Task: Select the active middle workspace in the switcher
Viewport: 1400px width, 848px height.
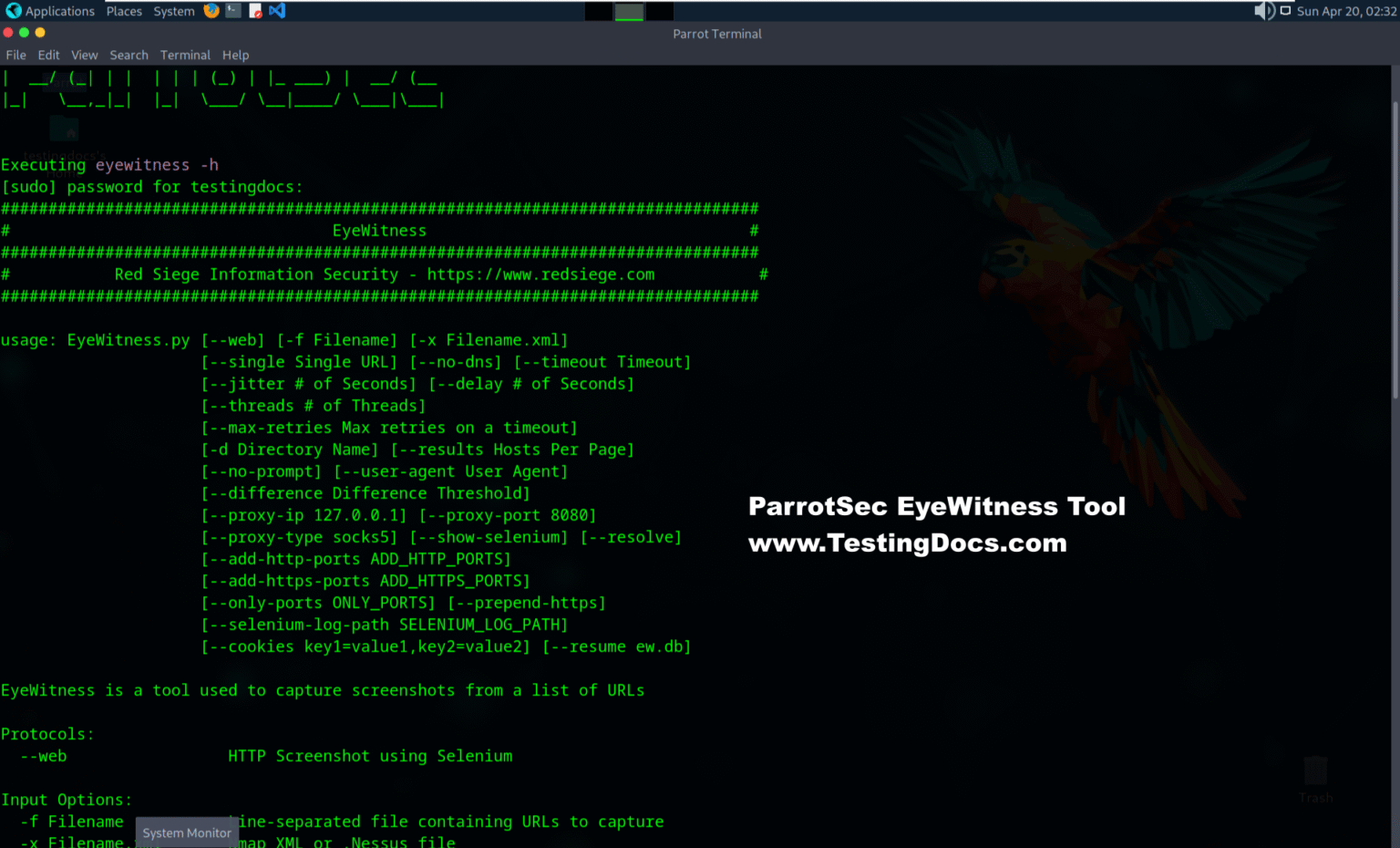Action: (629, 11)
